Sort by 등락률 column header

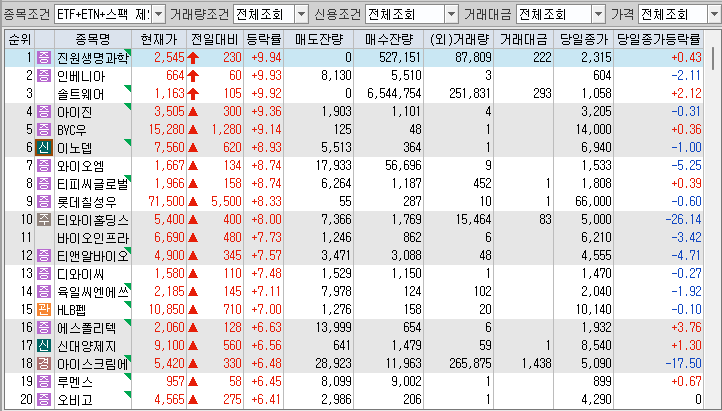tap(263, 39)
